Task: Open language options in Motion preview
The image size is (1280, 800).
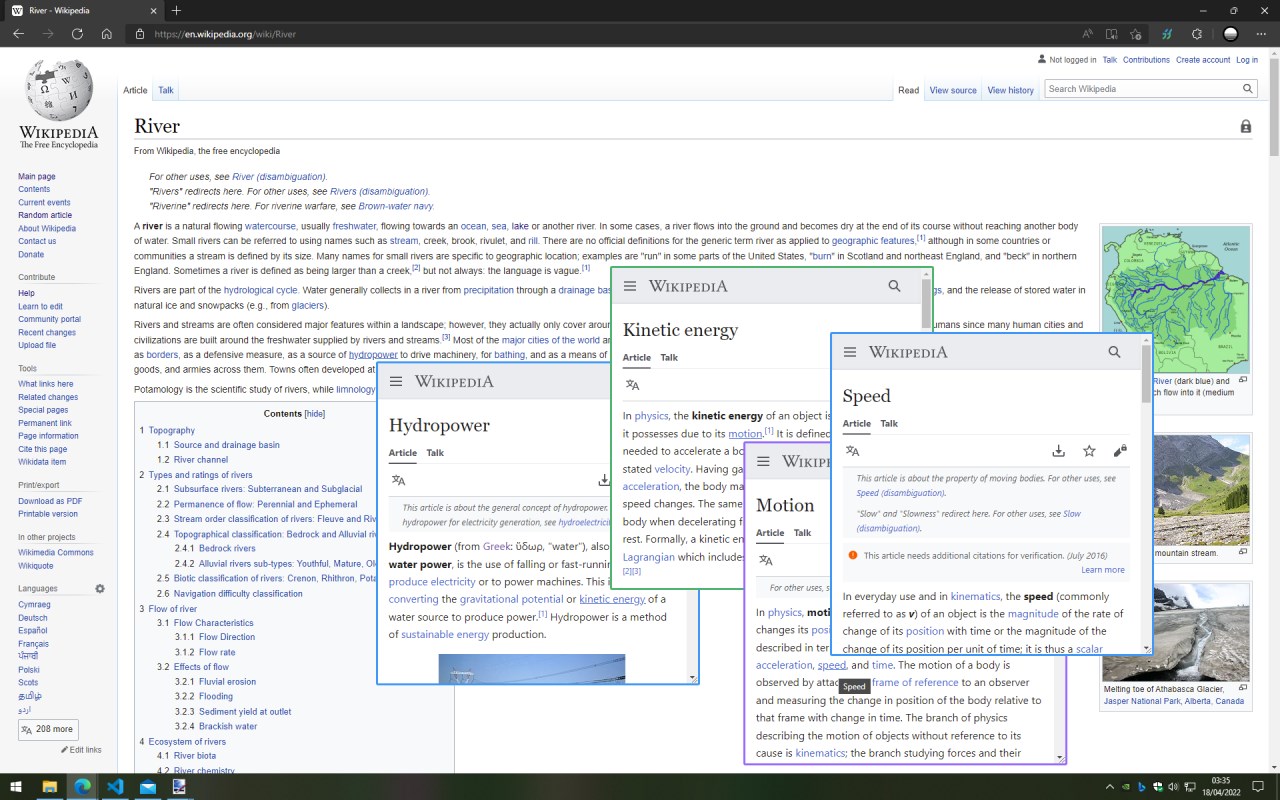Action: click(x=765, y=560)
